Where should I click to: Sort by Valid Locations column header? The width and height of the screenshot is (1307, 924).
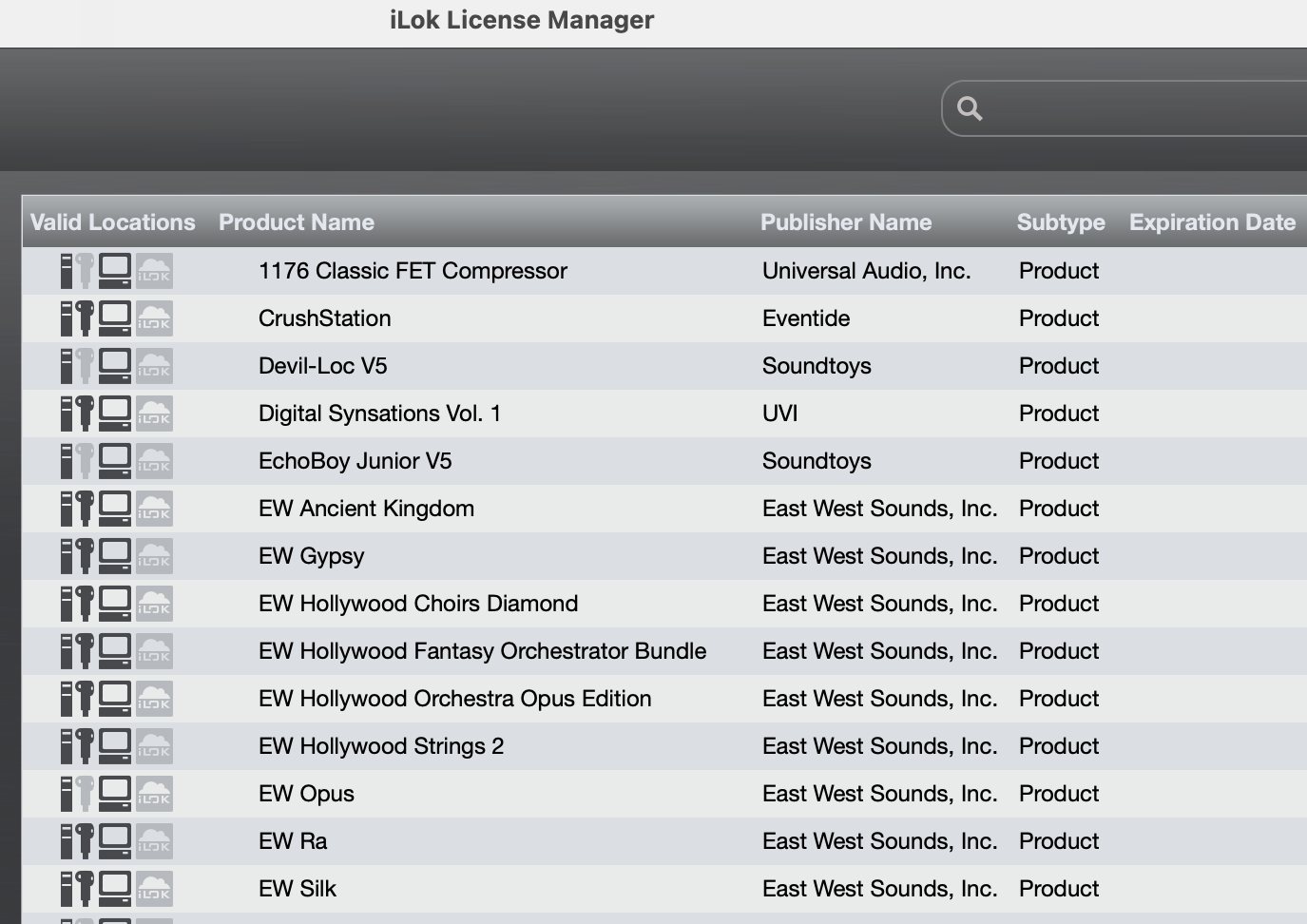tap(112, 222)
